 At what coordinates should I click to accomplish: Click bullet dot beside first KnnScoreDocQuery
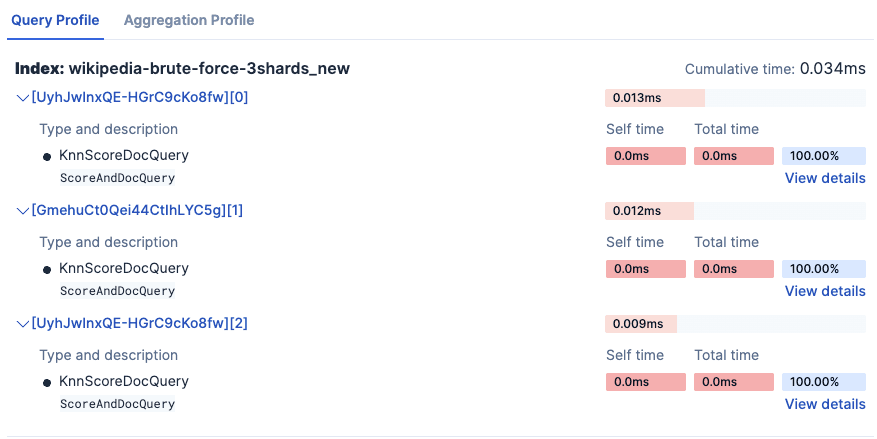[47, 156]
